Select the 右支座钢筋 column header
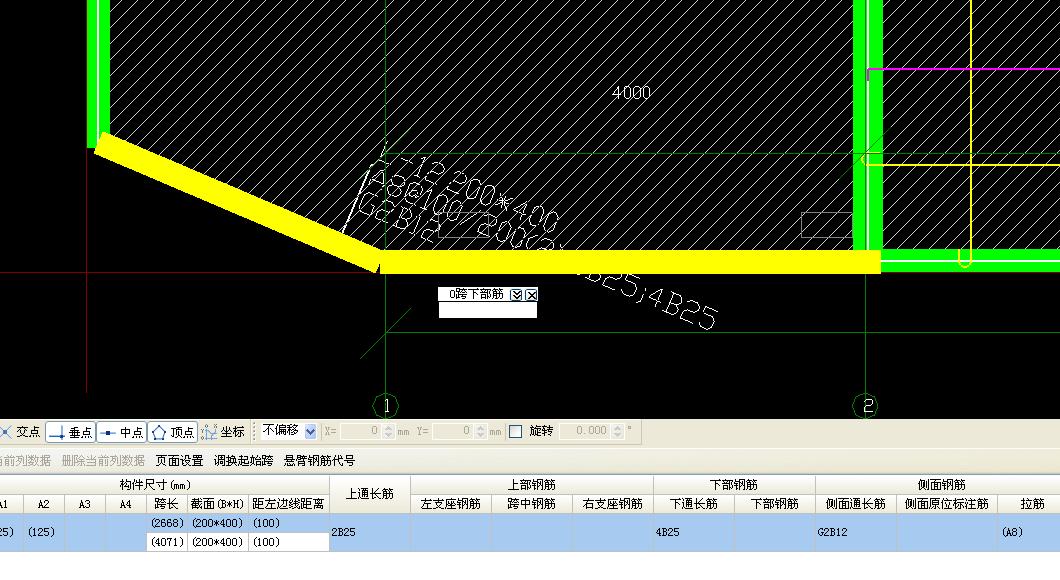 612,504
